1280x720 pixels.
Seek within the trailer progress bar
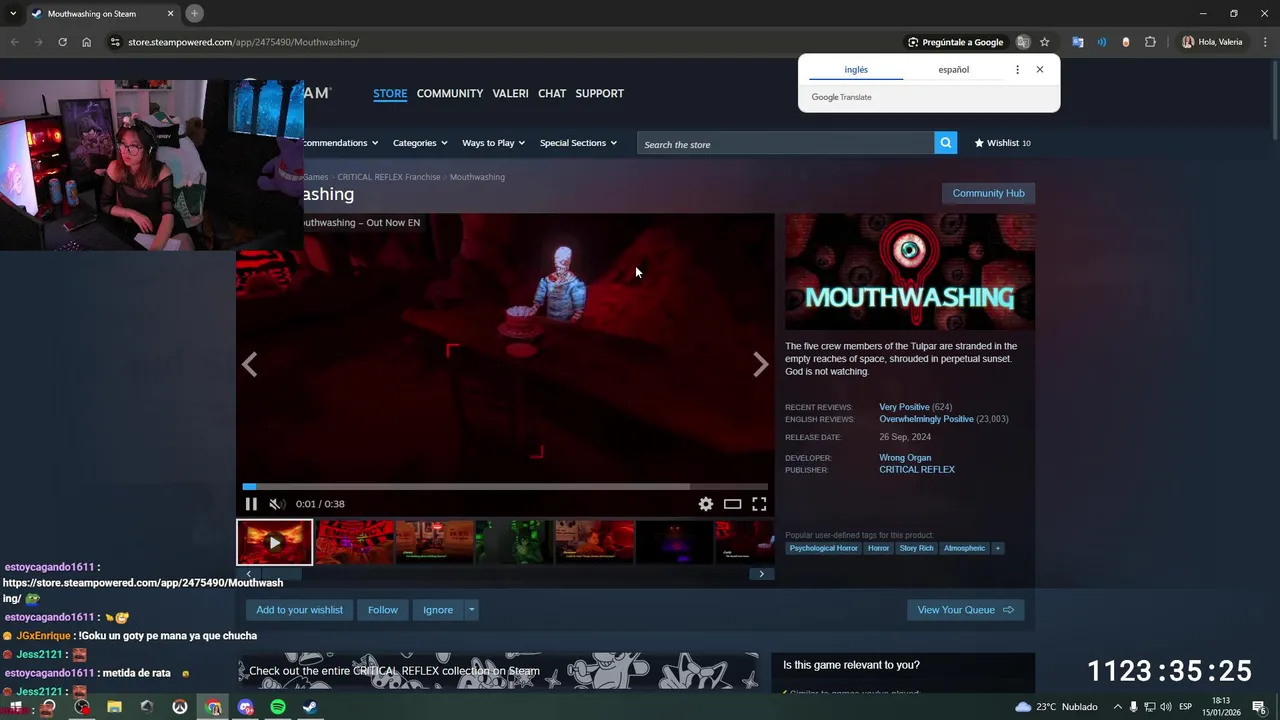click(505, 487)
